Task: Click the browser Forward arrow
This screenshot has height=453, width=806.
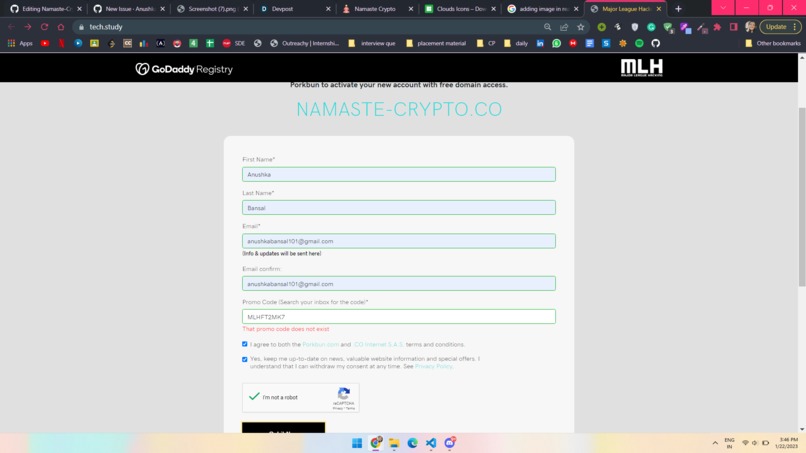Action: point(28,27)
